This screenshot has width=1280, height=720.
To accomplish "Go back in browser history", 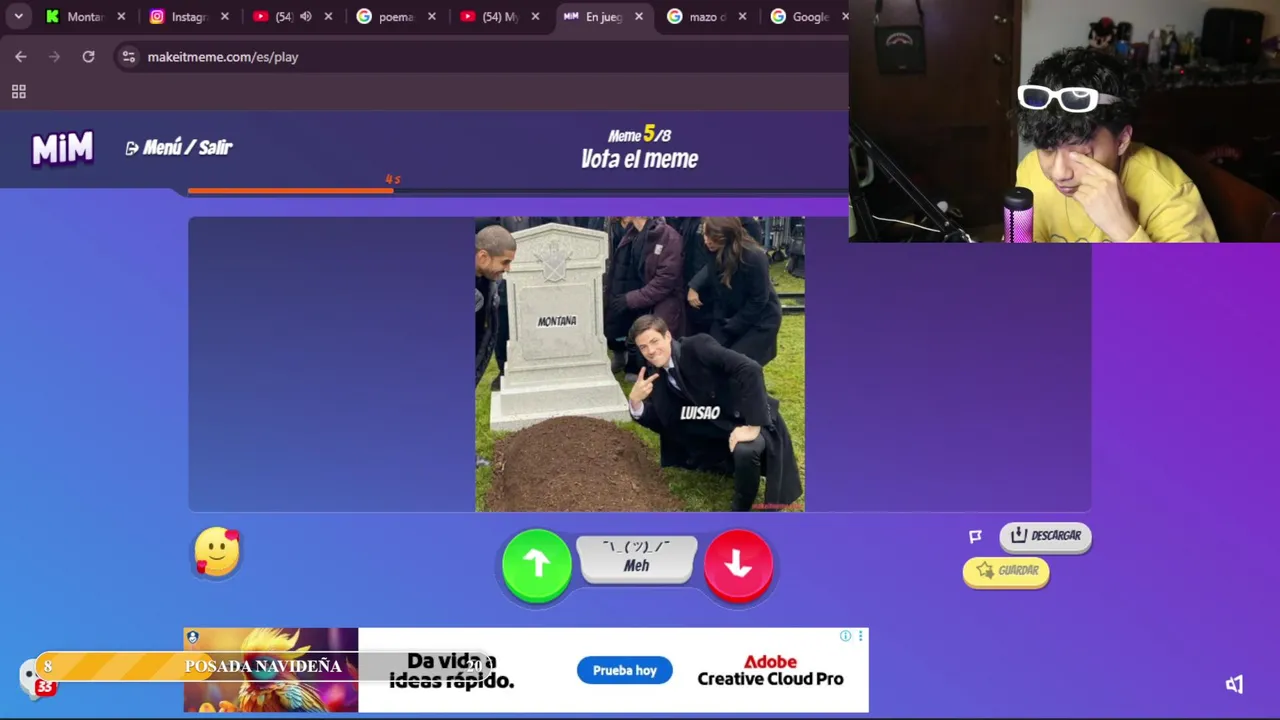I will tap(21, 57).
